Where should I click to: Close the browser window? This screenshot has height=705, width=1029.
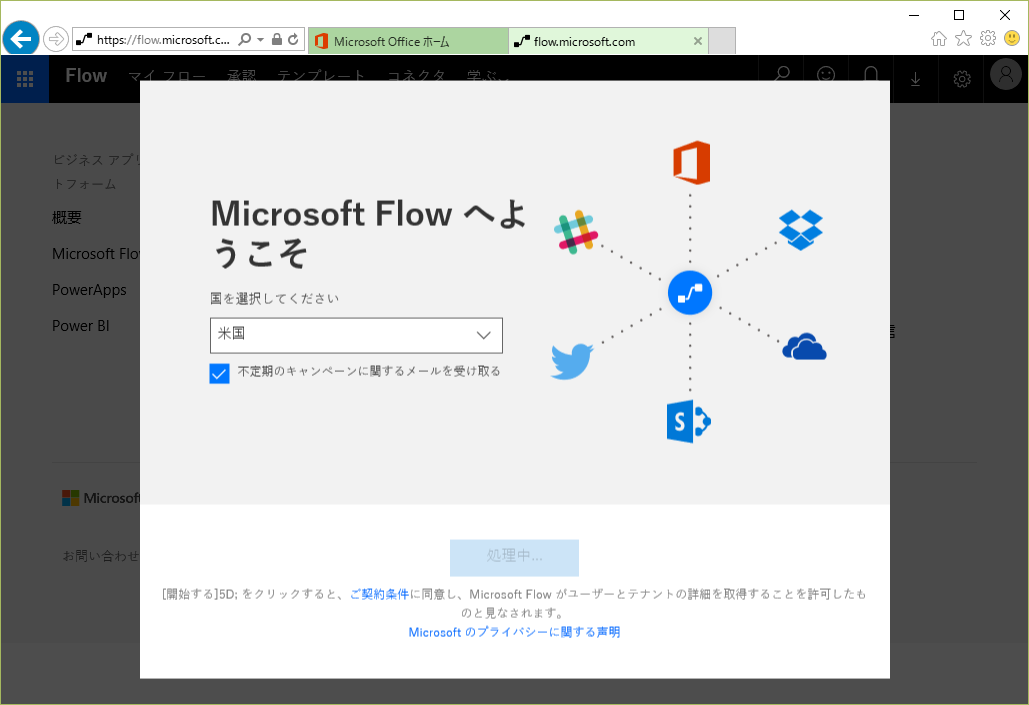(x=1005, y=14)
